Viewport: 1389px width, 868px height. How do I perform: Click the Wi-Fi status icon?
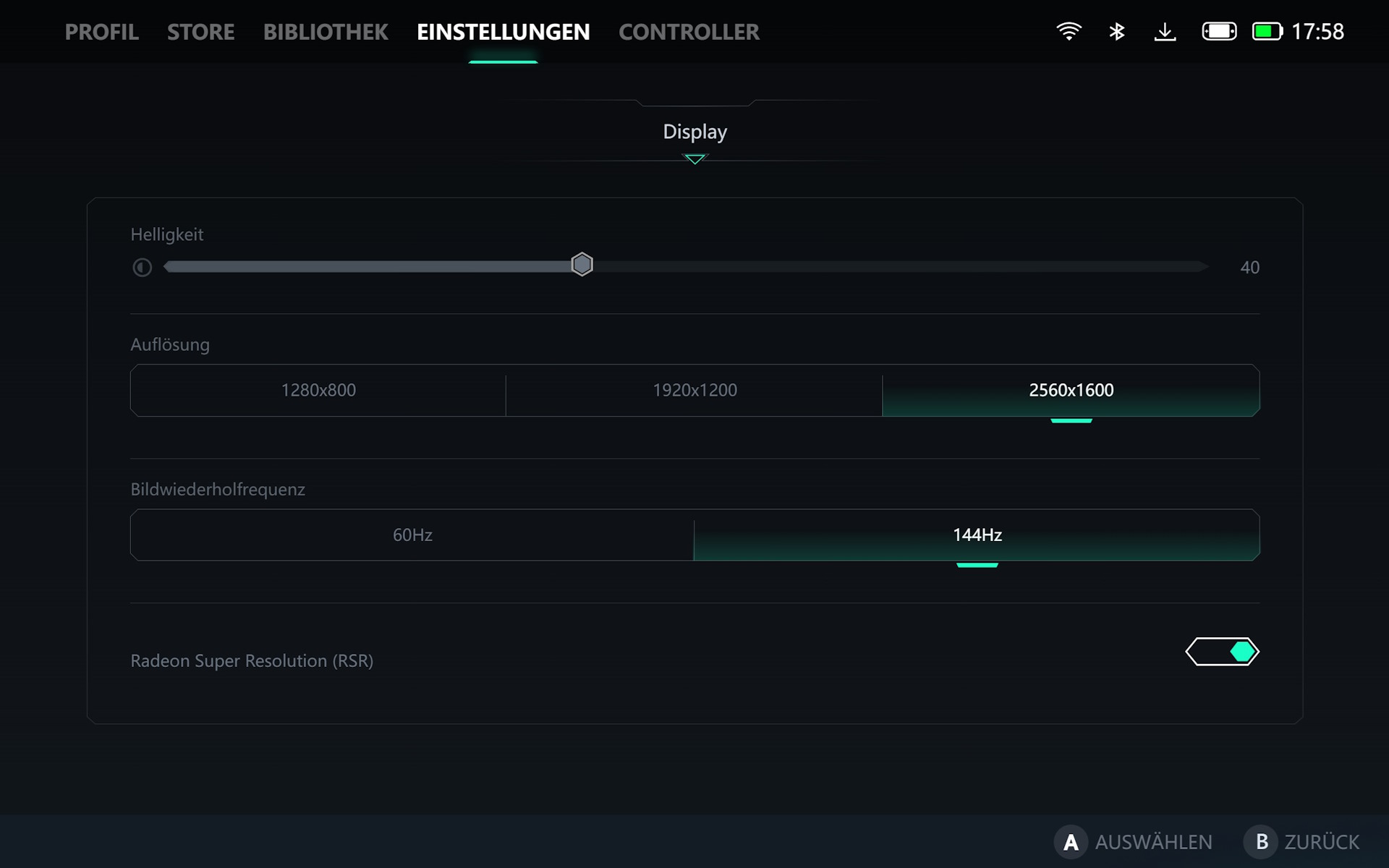click(1069, 32)
